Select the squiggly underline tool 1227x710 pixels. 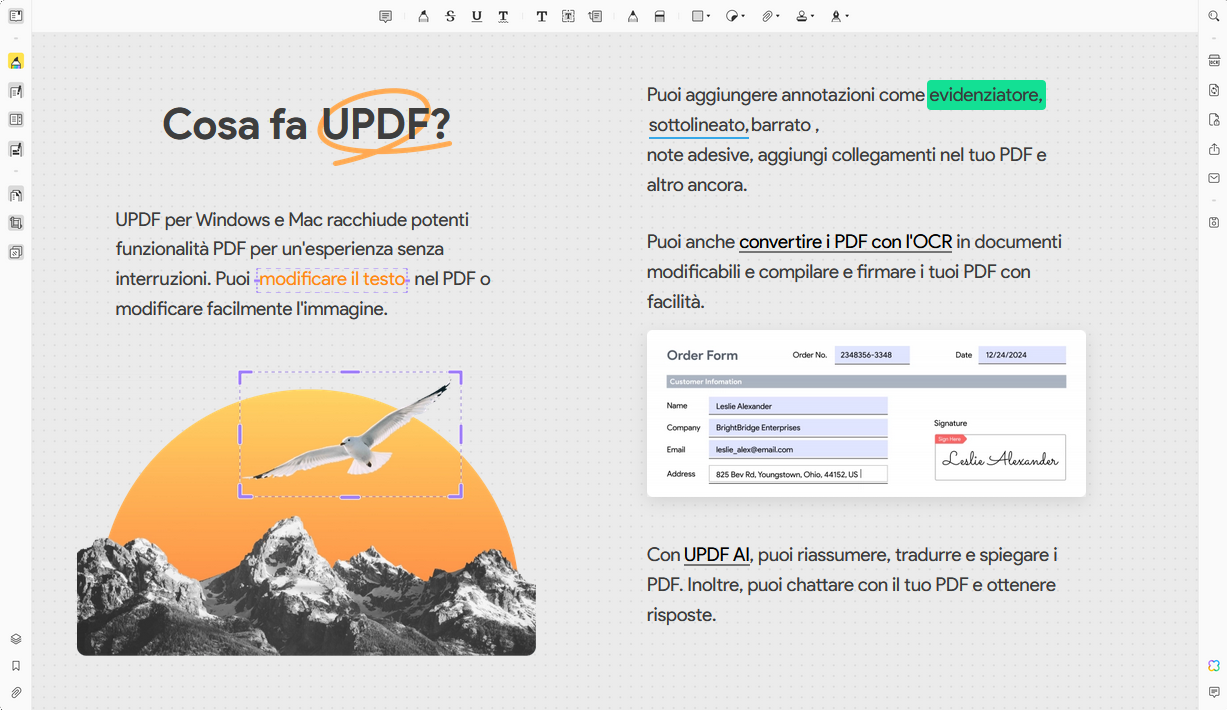coord(503,16)
